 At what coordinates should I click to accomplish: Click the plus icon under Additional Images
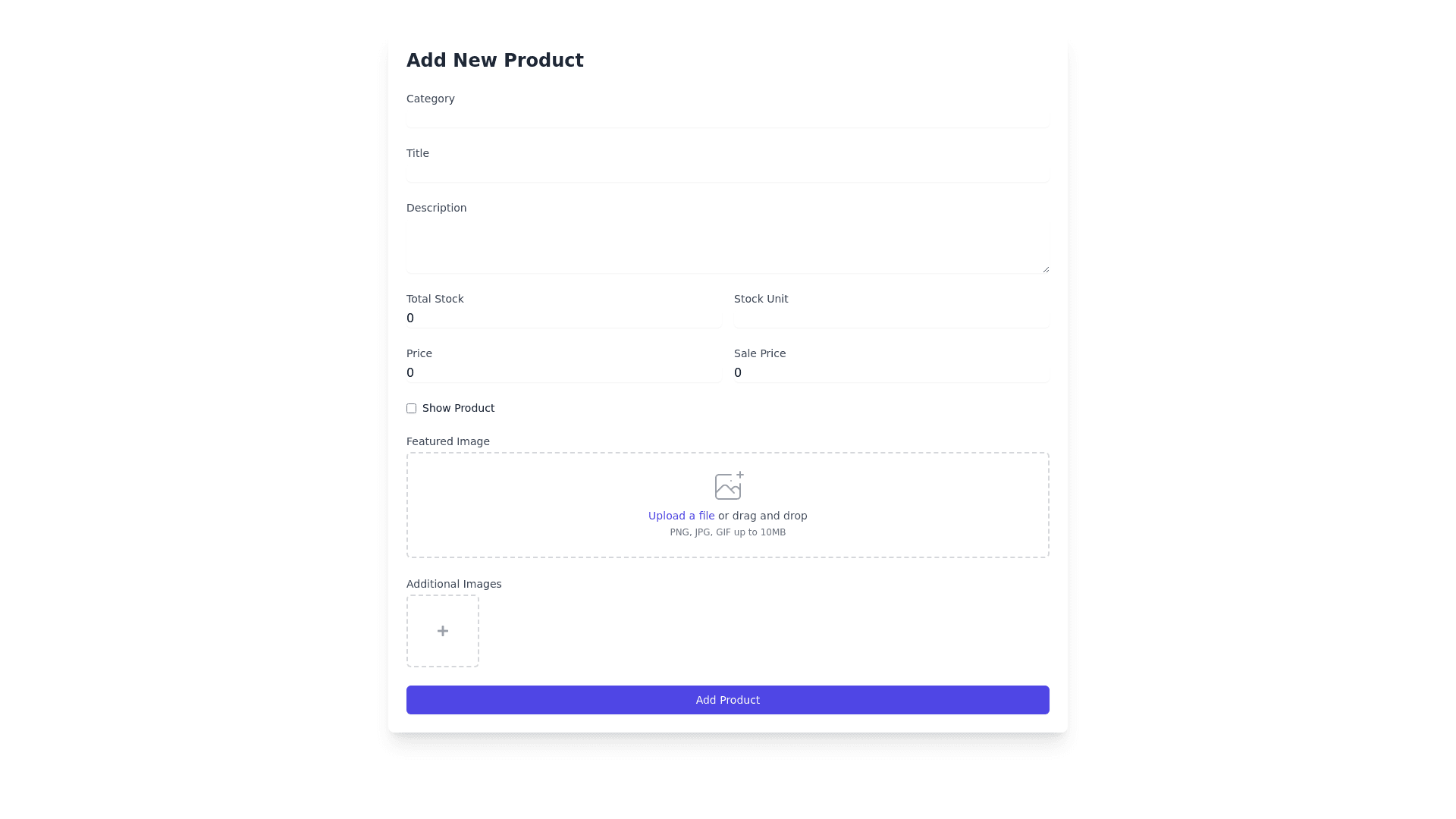(x=443, y=631)
